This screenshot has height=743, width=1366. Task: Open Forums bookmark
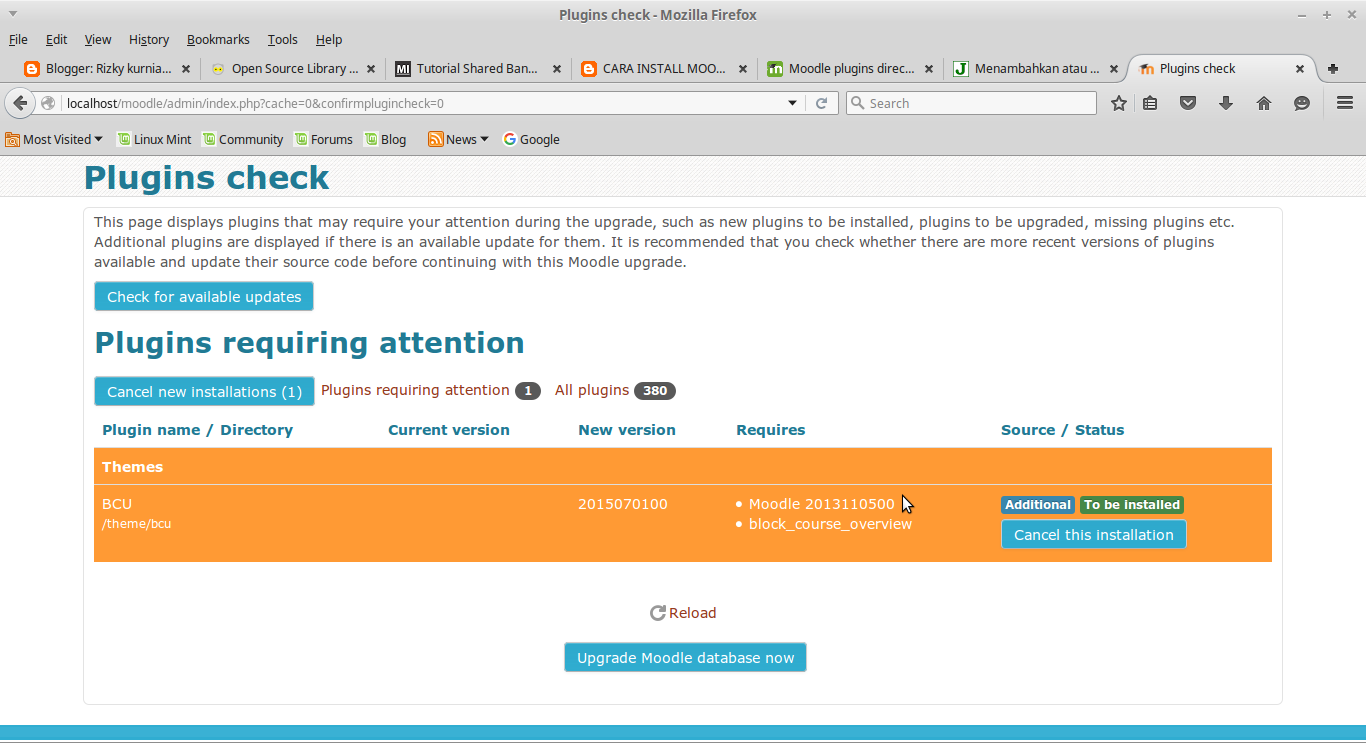(323, 140)
